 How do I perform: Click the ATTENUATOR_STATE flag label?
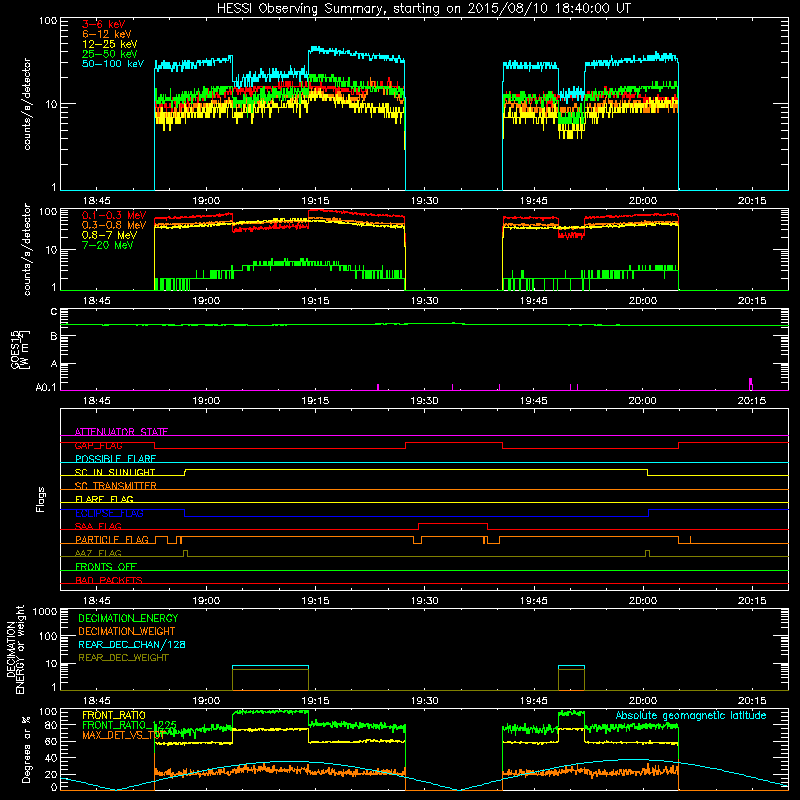[121, 432]
